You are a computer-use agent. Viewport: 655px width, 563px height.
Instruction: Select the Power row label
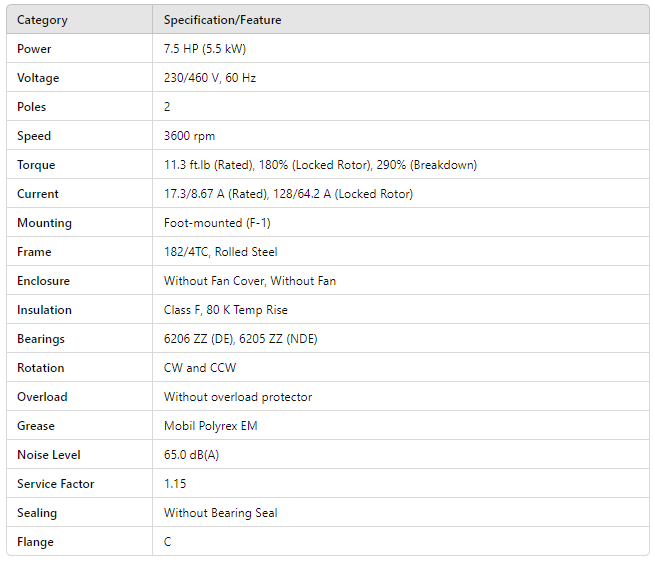34,49
